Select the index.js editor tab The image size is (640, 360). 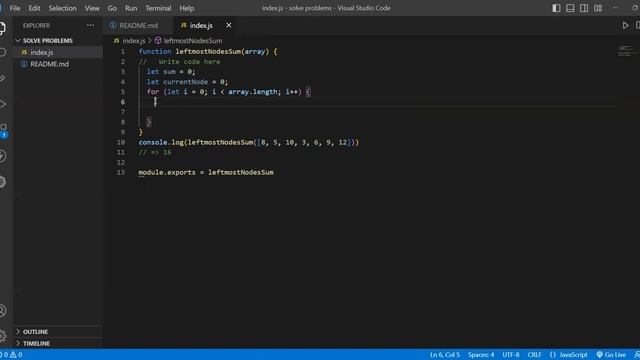coord(202,25)
